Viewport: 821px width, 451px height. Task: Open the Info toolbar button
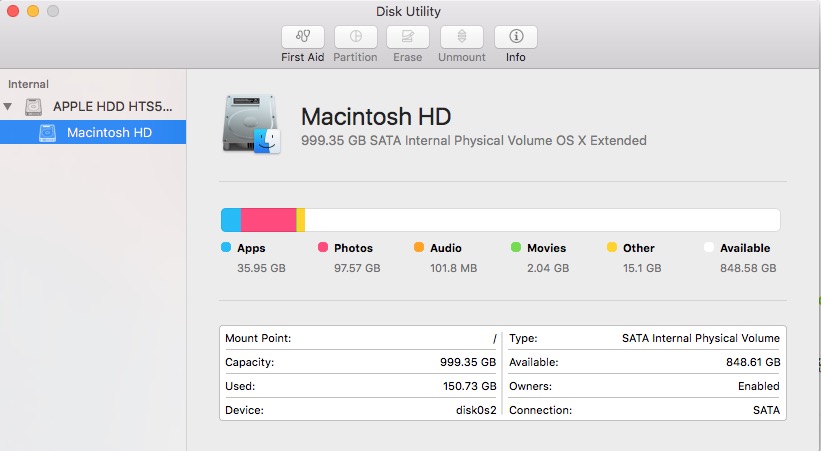(516, 37)
